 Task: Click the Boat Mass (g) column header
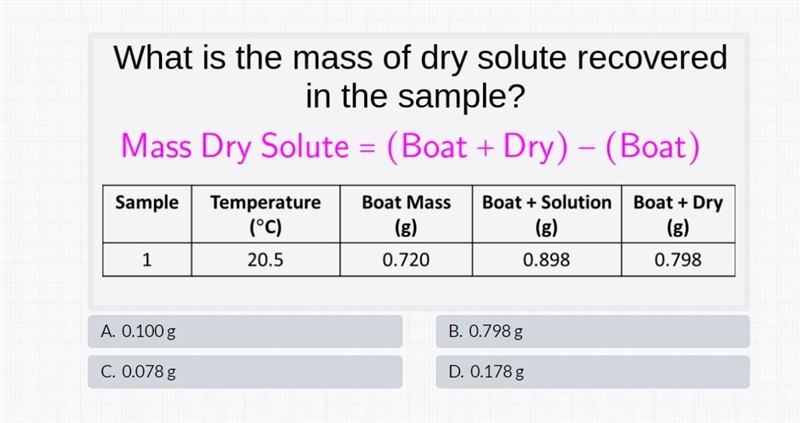406,214
